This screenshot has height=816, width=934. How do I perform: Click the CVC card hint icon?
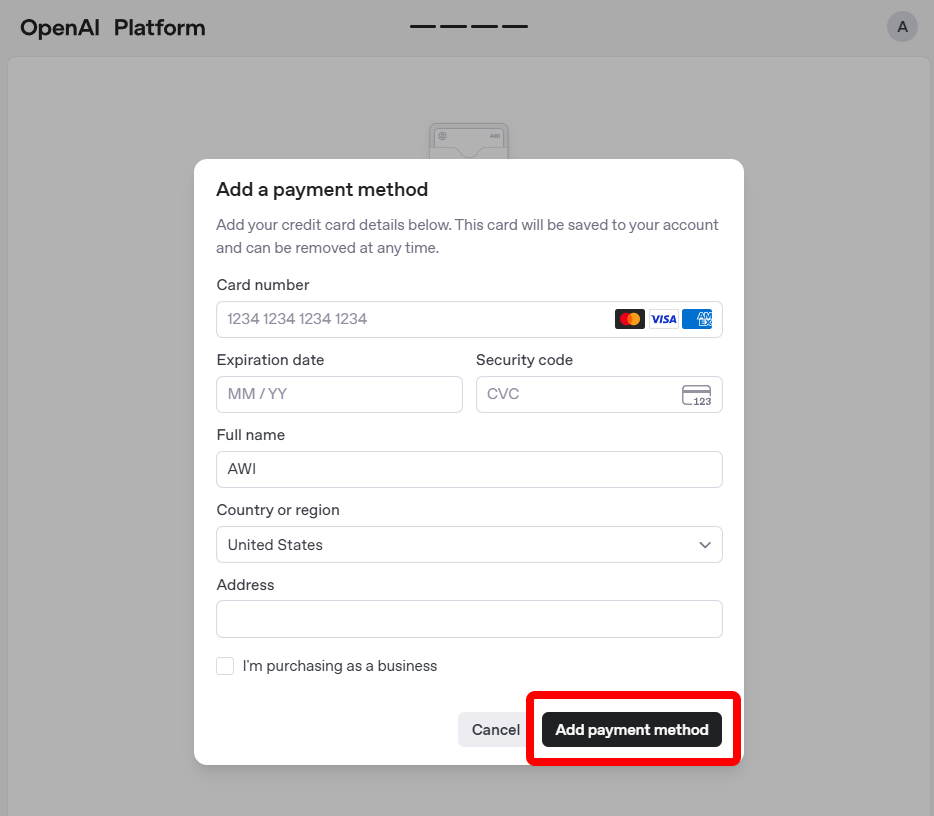696,395
